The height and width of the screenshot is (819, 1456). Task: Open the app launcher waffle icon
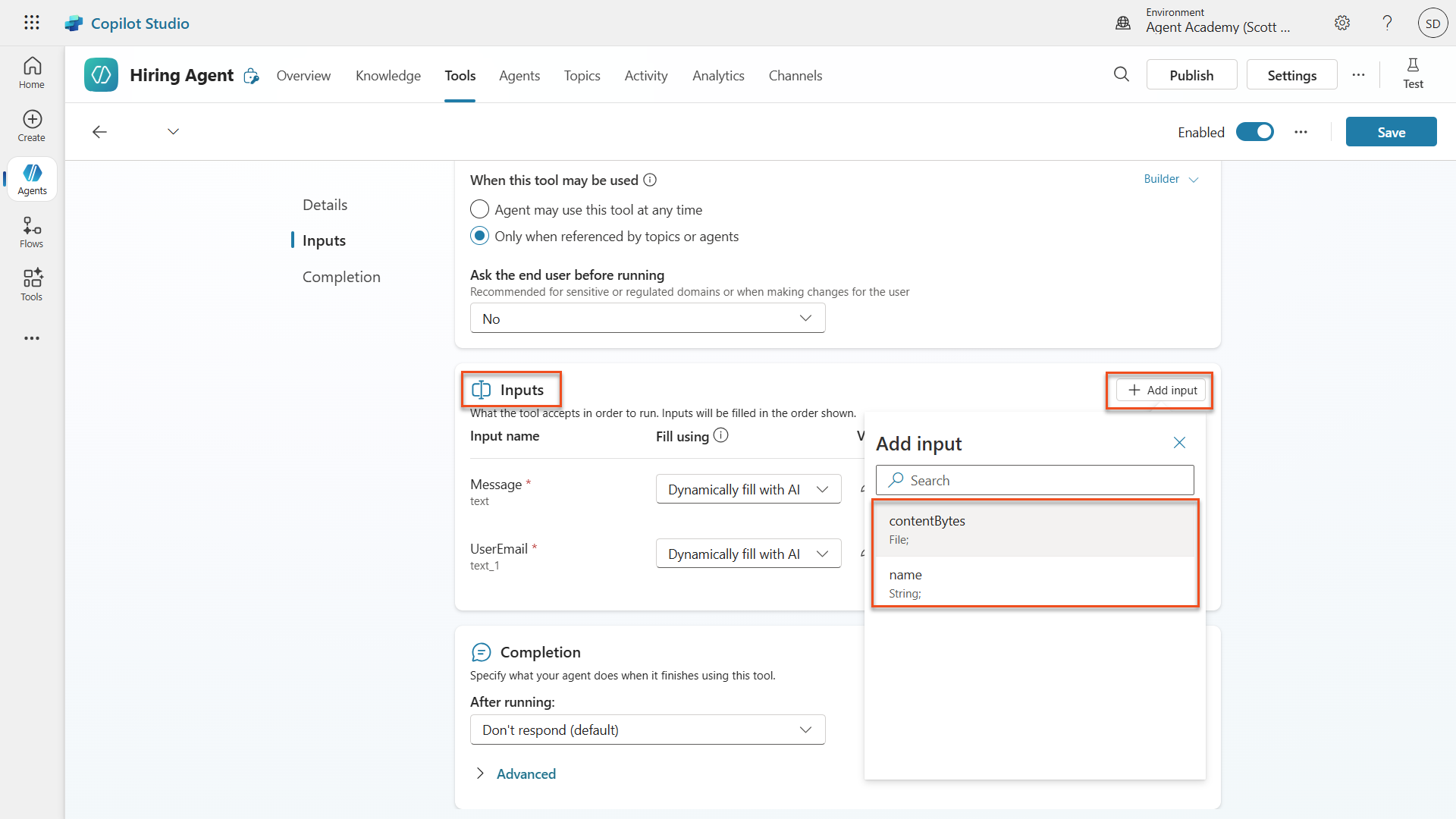tap(32, 23)
